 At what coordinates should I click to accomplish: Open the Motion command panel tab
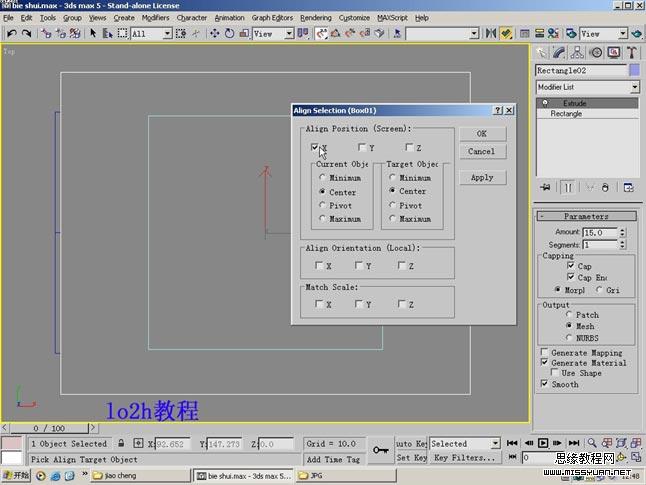(596, 52)
